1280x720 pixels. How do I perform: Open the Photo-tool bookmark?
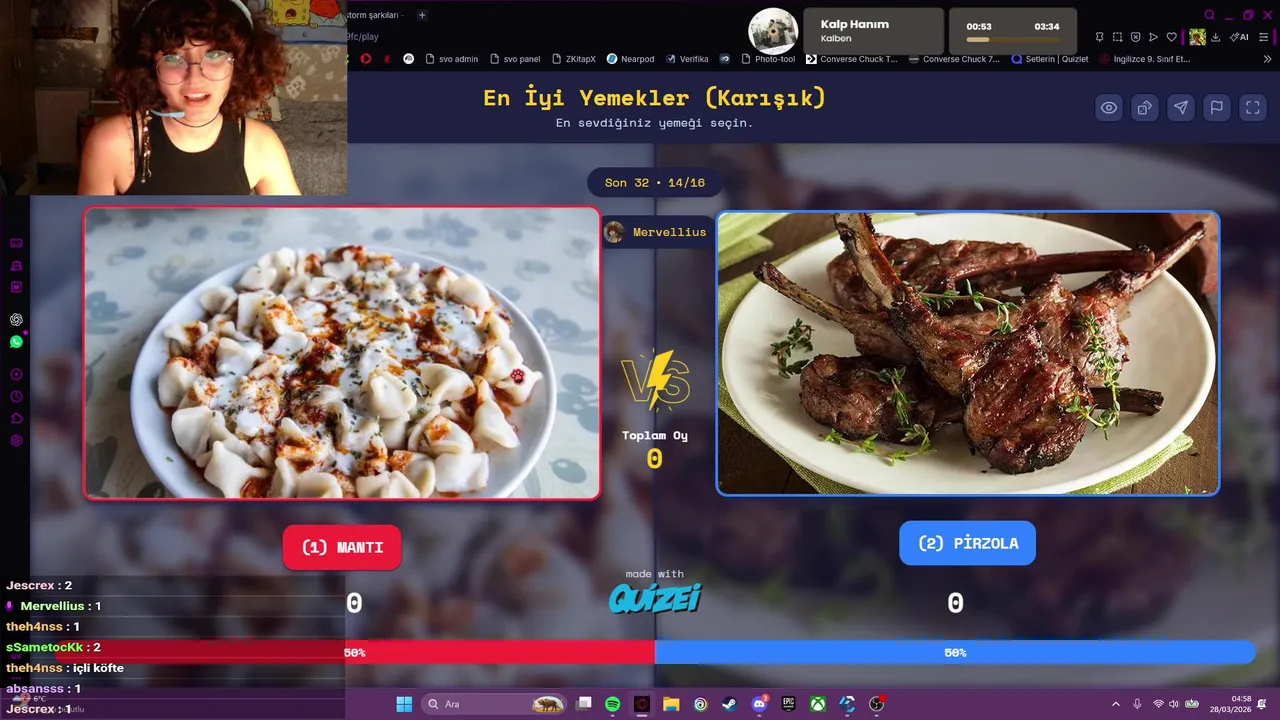pyautogui.click(x=766, y=59)
